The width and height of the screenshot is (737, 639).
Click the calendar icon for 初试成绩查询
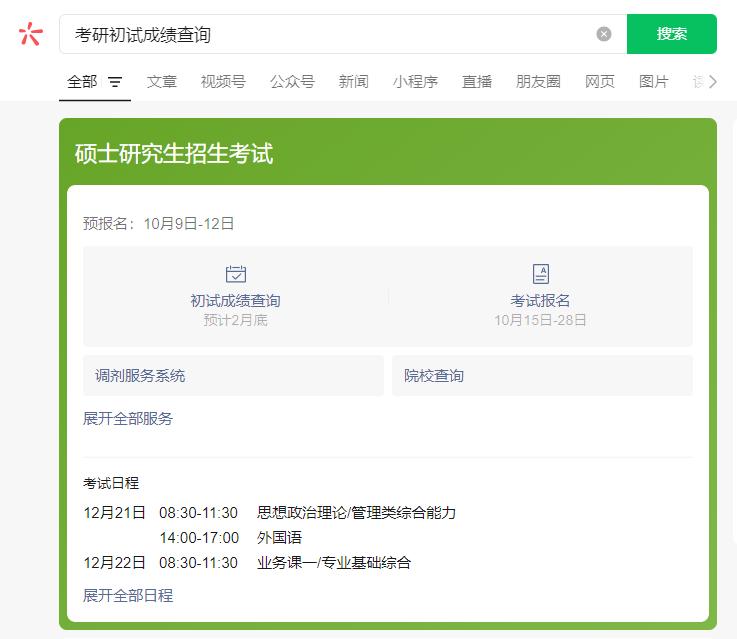[236, 274]
